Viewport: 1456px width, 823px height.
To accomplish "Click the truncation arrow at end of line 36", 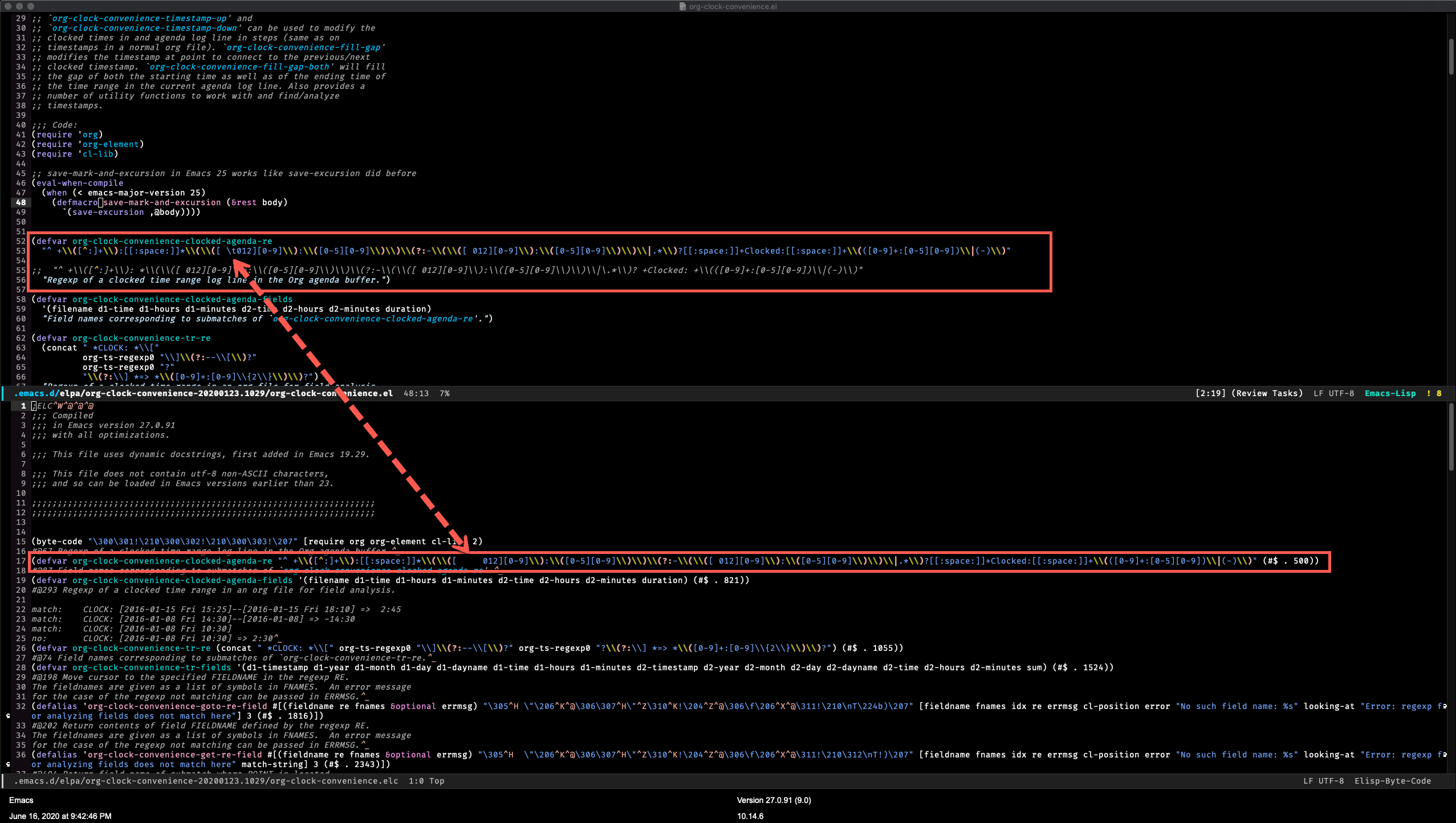I will 1445,755.
